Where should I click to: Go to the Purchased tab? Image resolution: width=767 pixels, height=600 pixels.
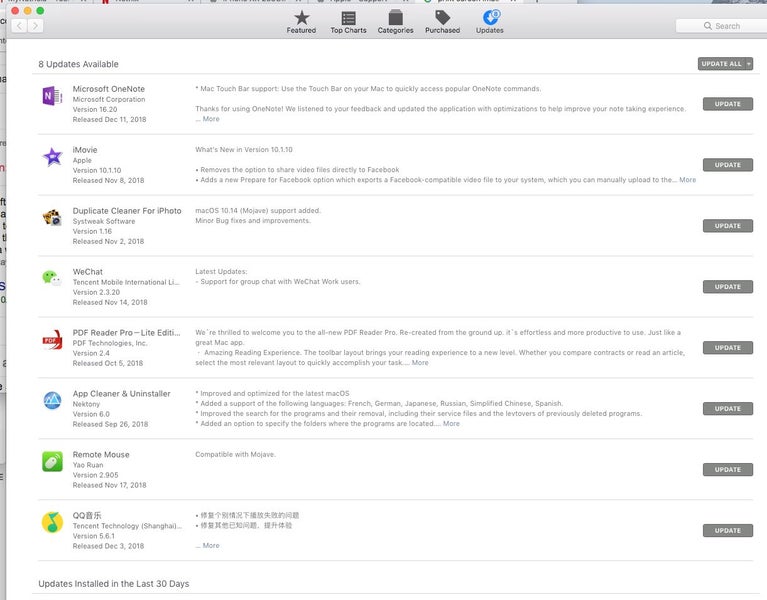click(x=442, y=22)
